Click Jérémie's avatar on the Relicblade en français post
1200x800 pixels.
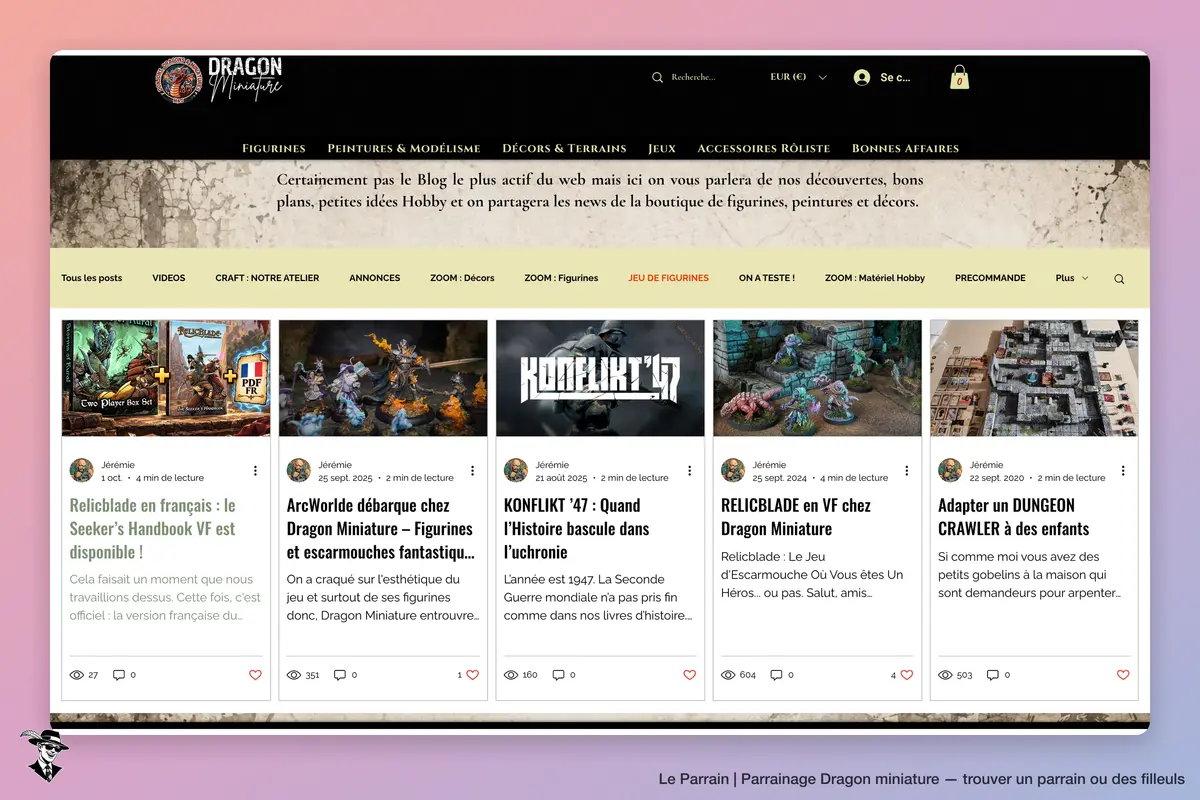(82, 471)
